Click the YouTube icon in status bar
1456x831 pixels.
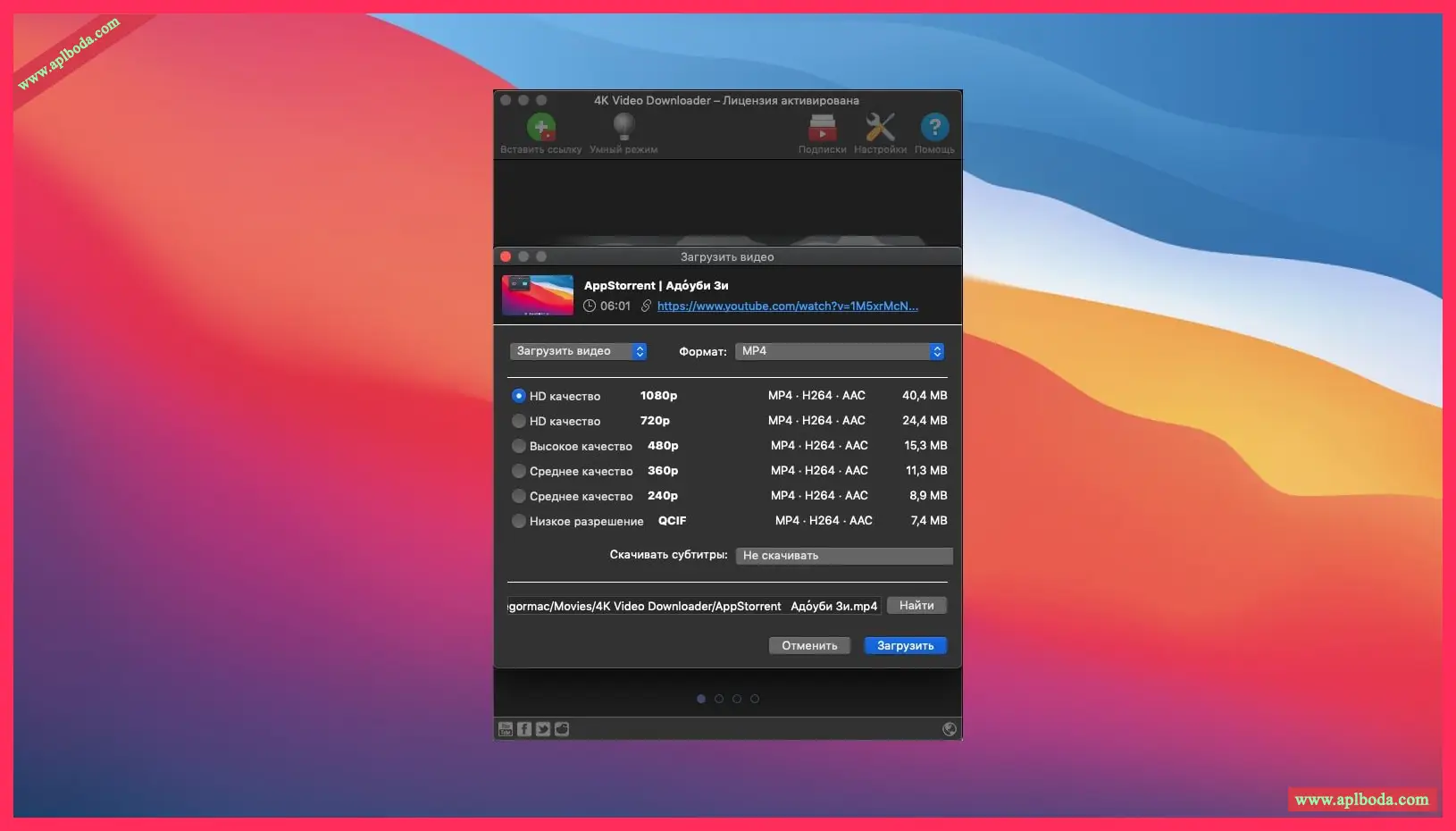pos(506,729)
